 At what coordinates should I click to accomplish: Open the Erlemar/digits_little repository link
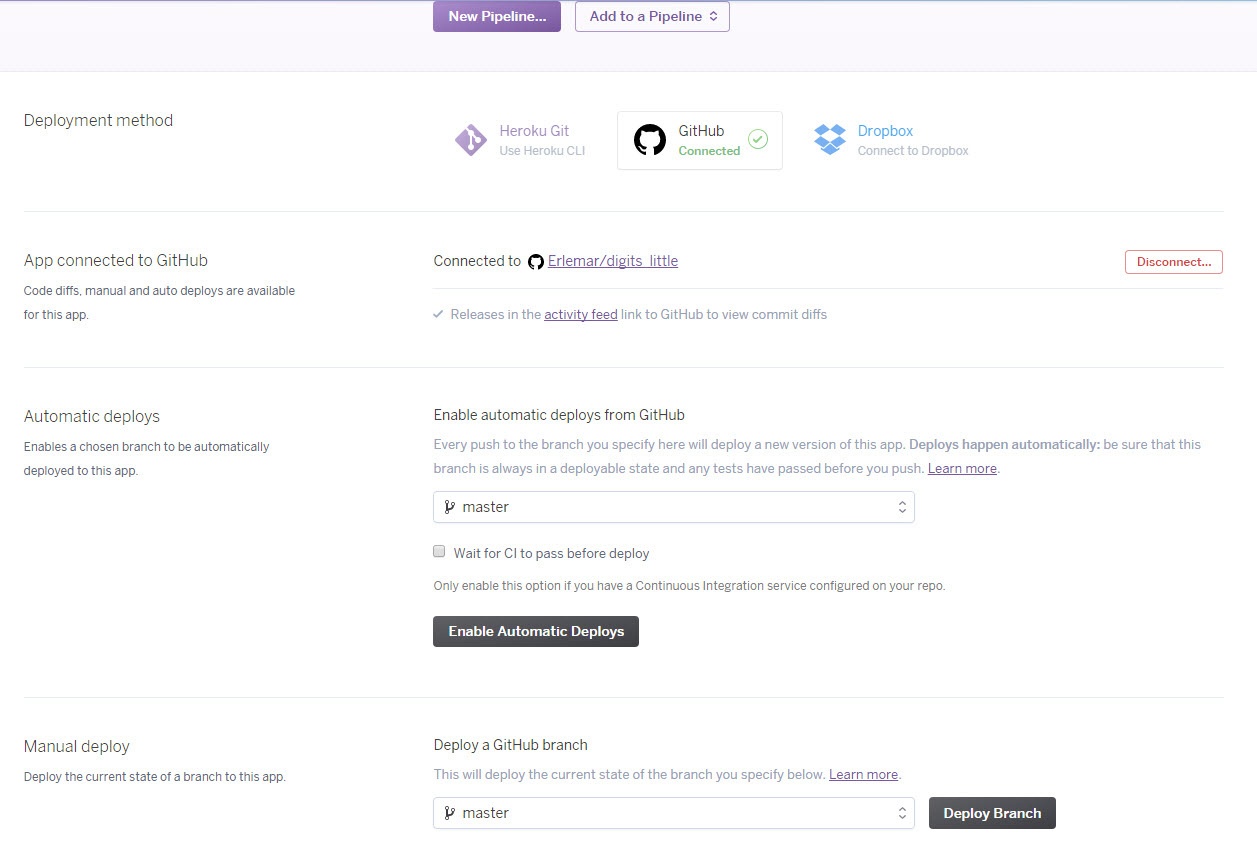613,261
